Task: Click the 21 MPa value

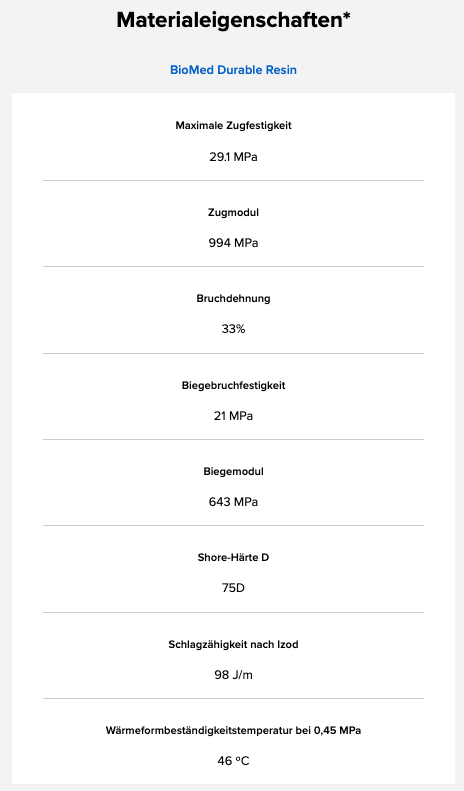Action: click(x=233, y=416)
